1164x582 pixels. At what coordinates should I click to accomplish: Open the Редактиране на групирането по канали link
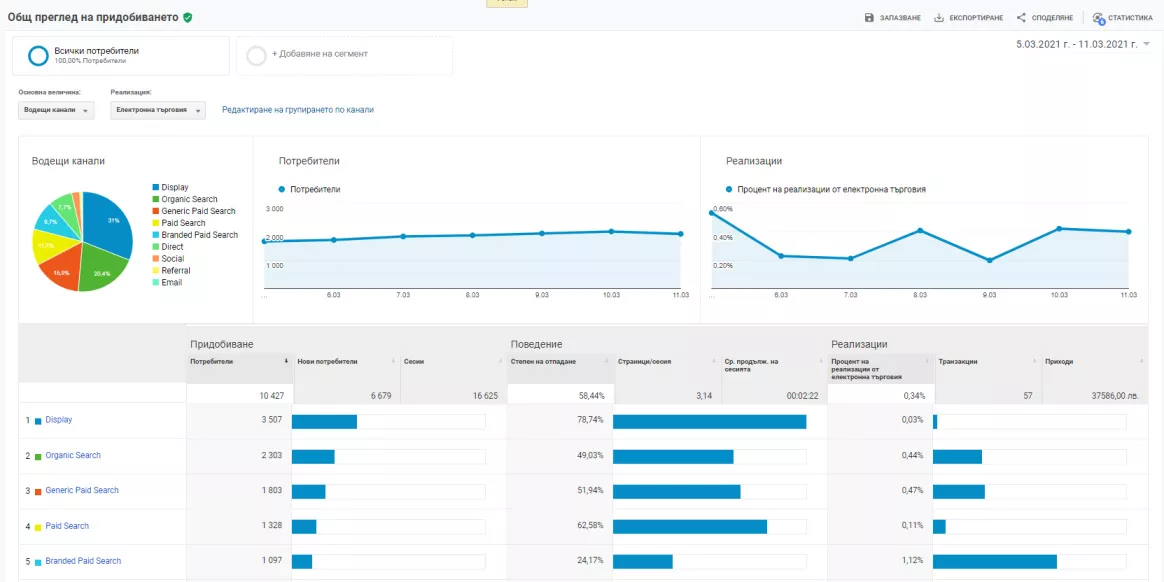click(298, 110)
